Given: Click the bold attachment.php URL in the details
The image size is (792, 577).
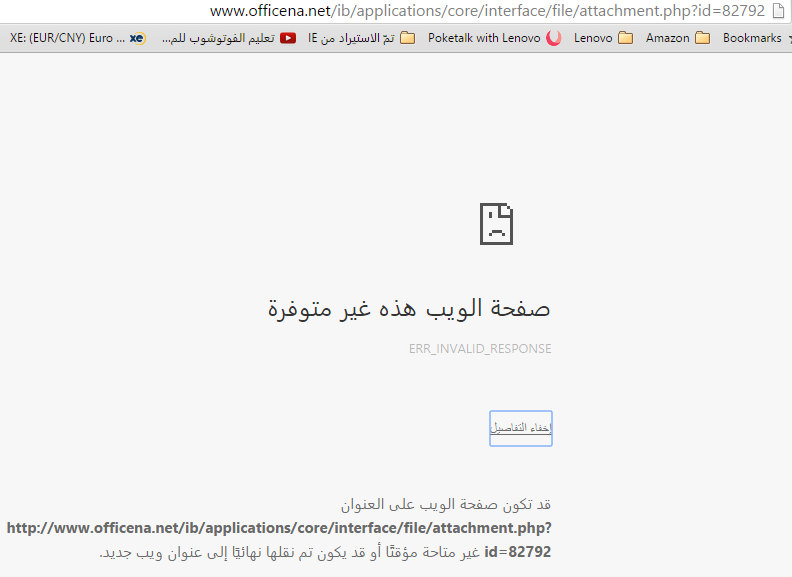Looking at the screenshot, I should coord(279,528).
